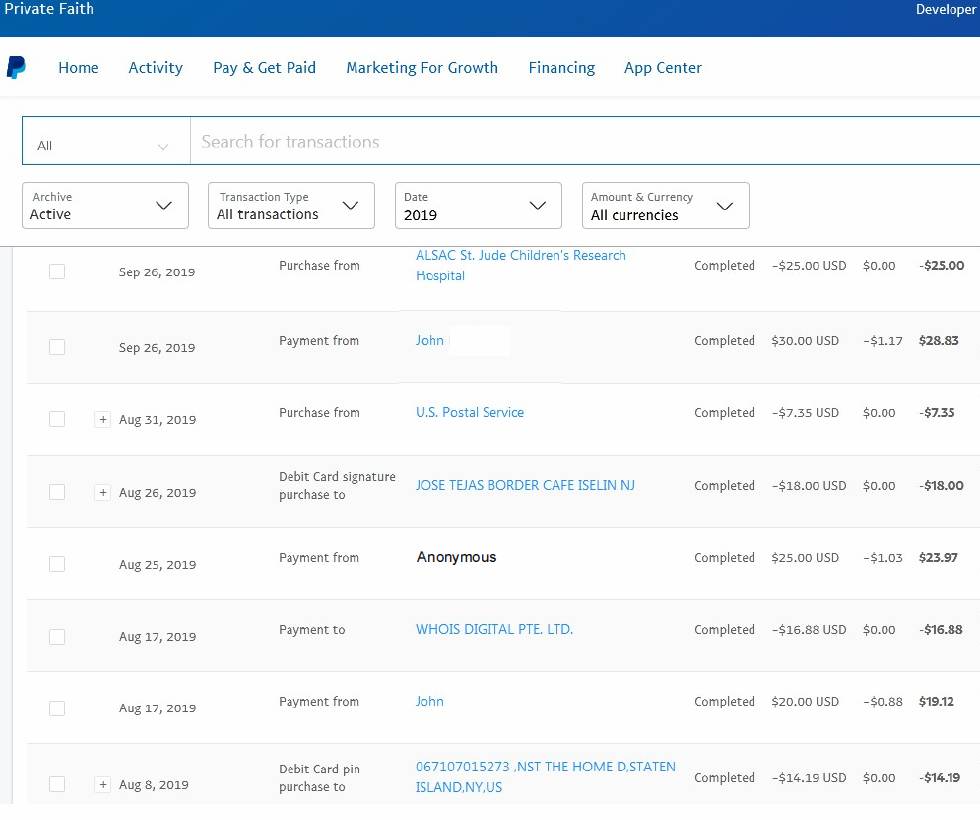Open Pay & Get Paid menu
This screenshot has width=980, height=820.
click(264, 68)
